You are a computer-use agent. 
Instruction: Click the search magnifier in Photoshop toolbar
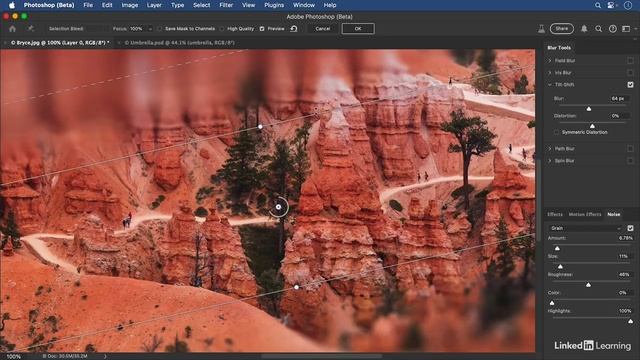coord(598,29)
